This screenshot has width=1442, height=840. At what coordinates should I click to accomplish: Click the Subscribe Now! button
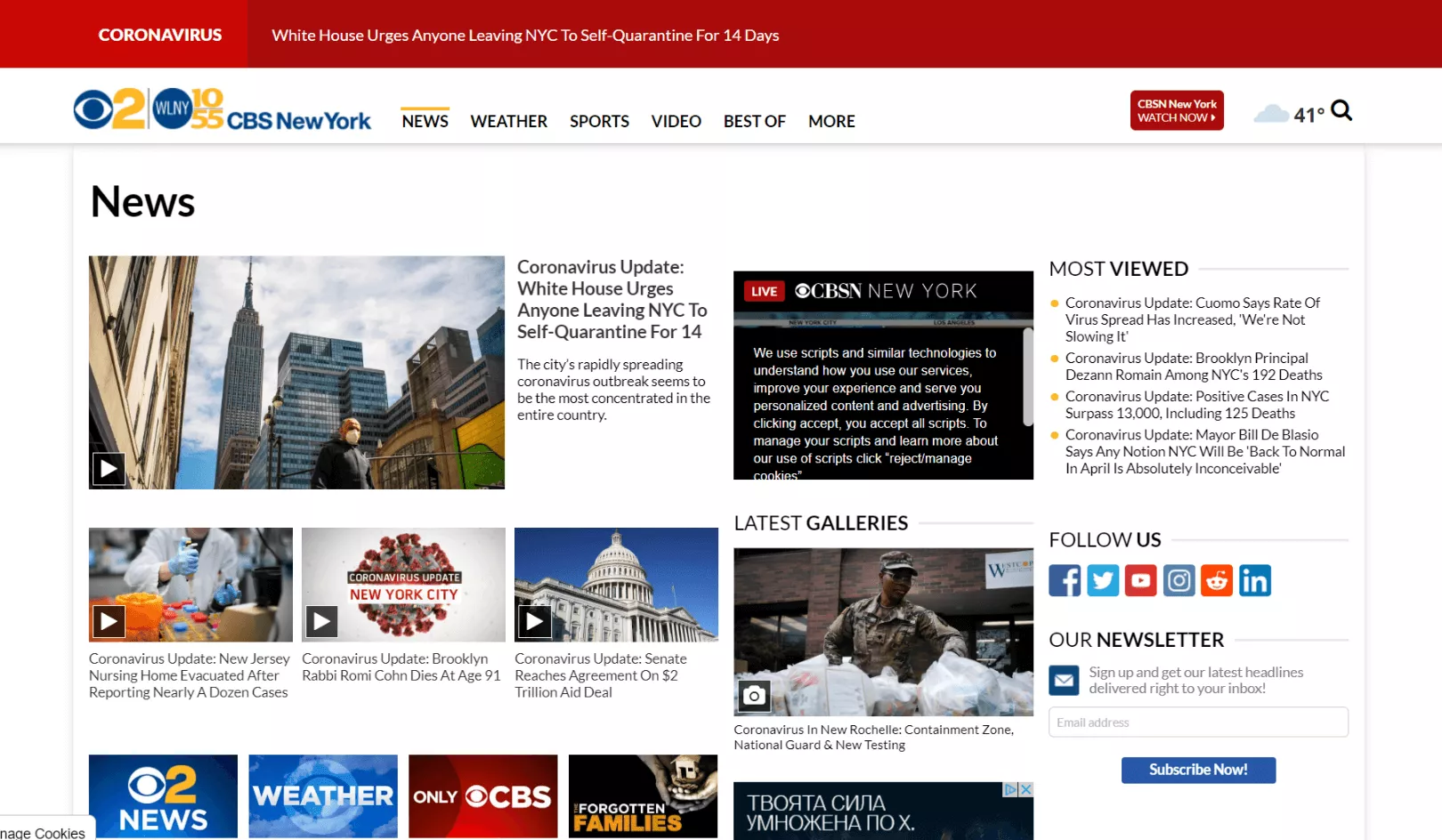[x=1198, y=770]
